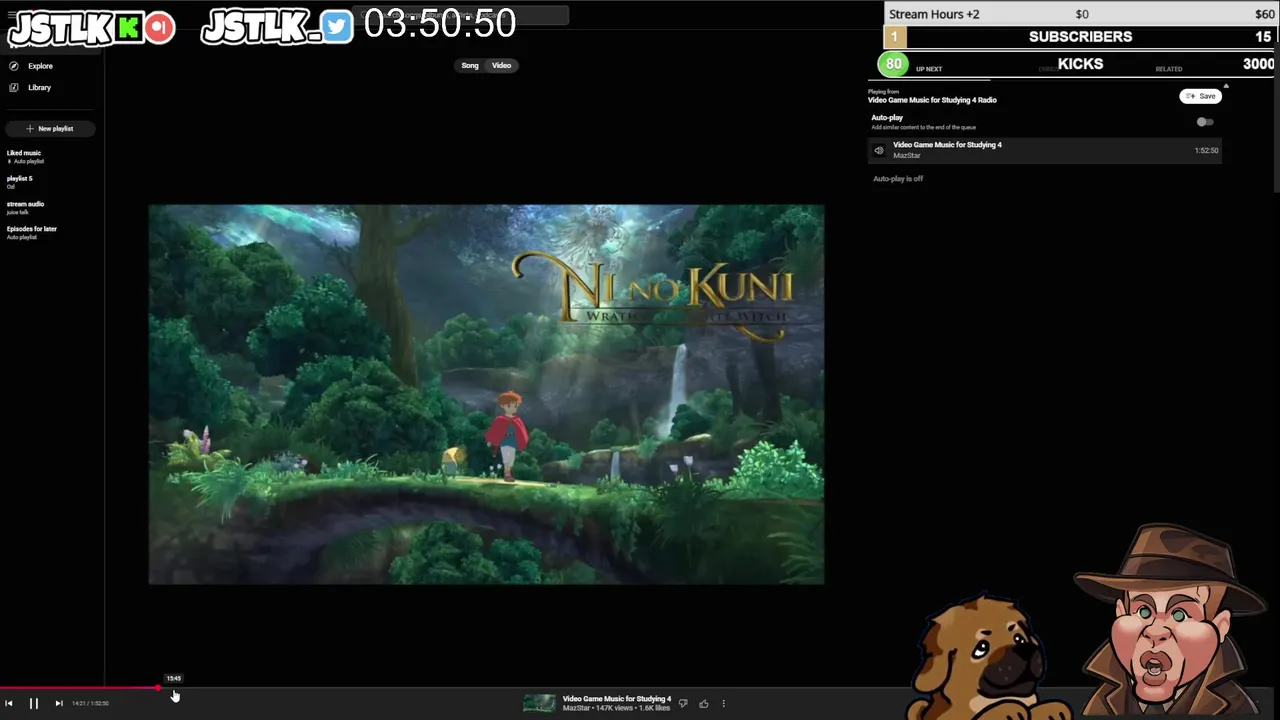Switch to Video view
The width and height of the screenshot is (1280, 720).
point(501,65)
